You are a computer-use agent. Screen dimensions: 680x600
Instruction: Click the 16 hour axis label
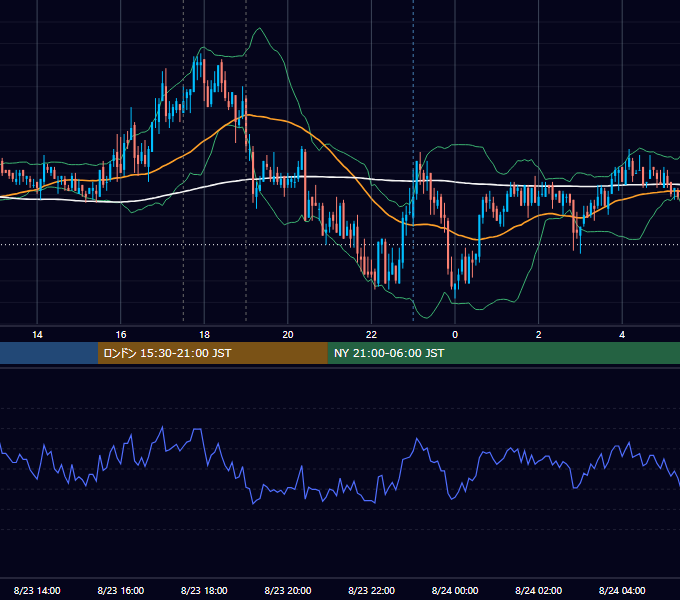121,335
